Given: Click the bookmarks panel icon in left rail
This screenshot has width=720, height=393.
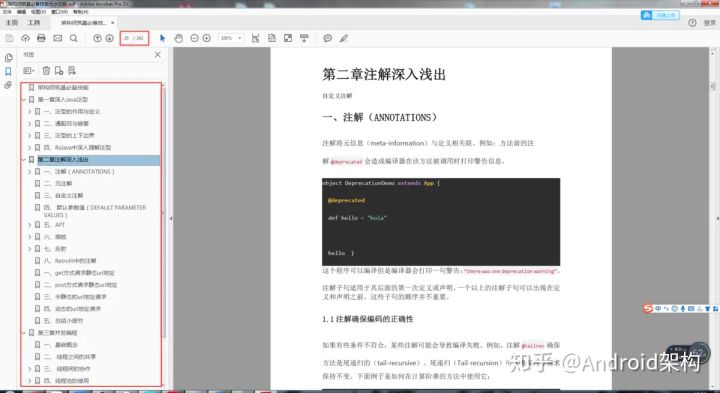Looking at the screenshot, I should [x=8, y=72].
